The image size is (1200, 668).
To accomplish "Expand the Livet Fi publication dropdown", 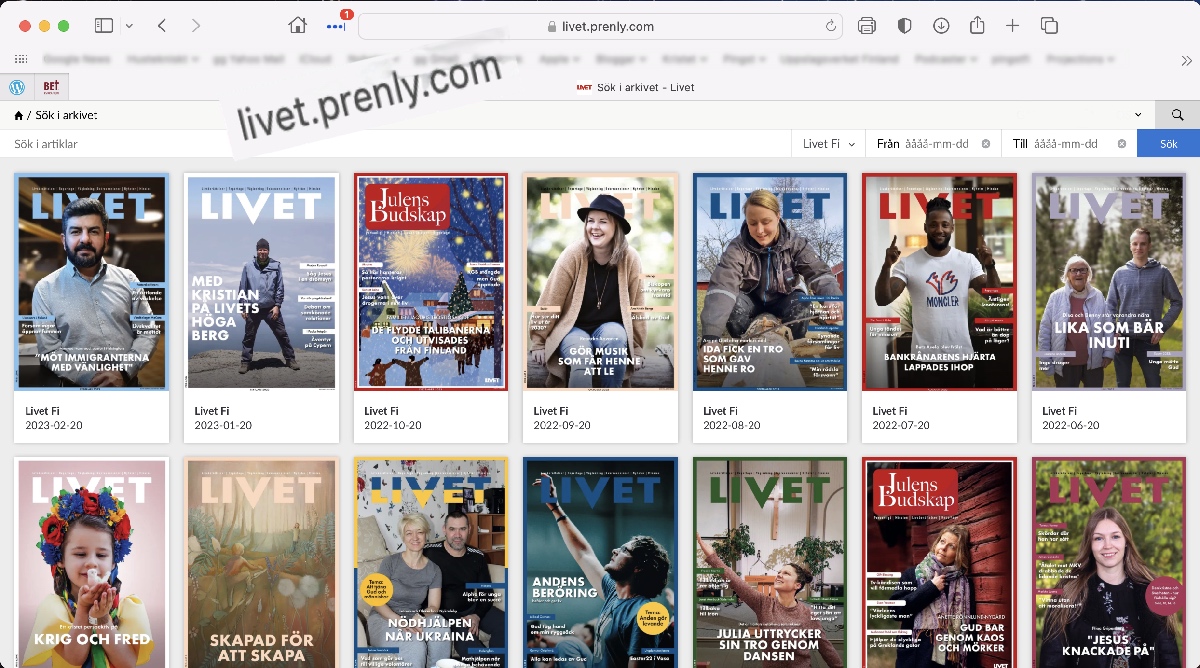I will [829, 144].
